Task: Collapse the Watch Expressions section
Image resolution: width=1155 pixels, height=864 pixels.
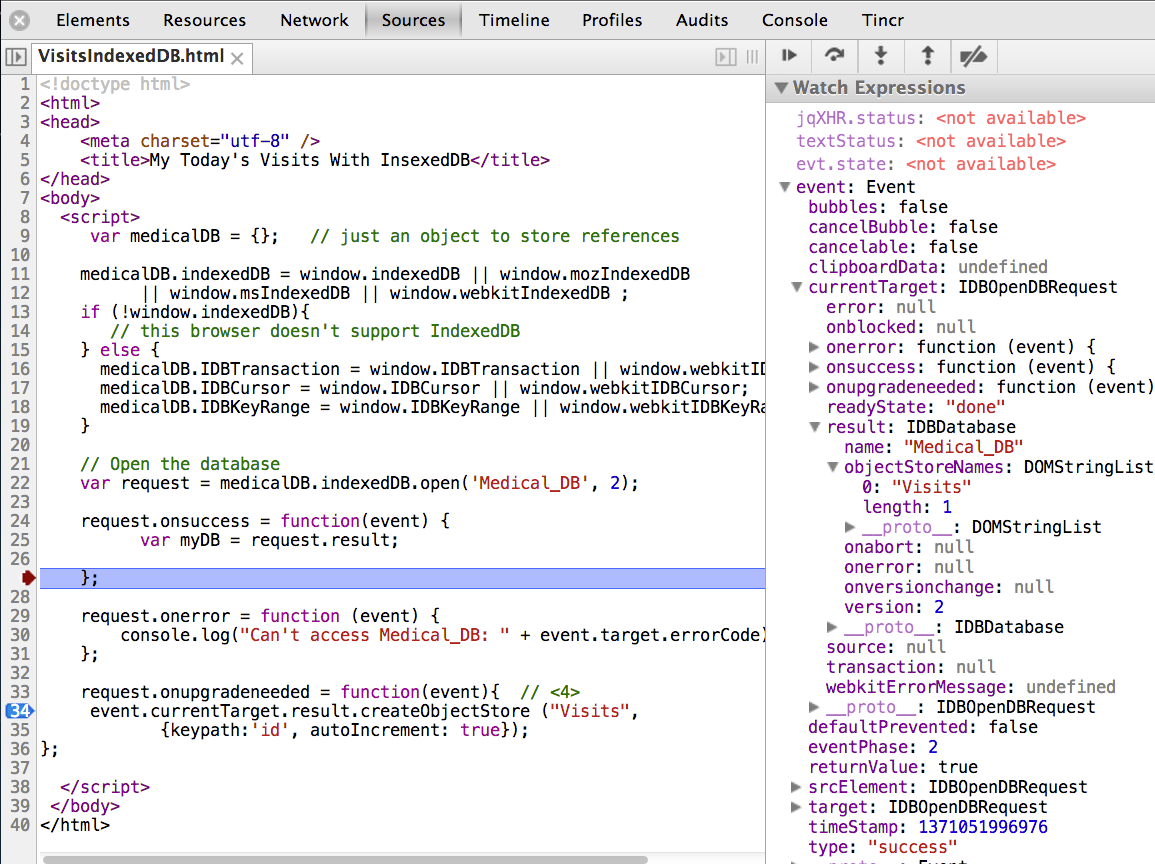Action: coord(782,88)
